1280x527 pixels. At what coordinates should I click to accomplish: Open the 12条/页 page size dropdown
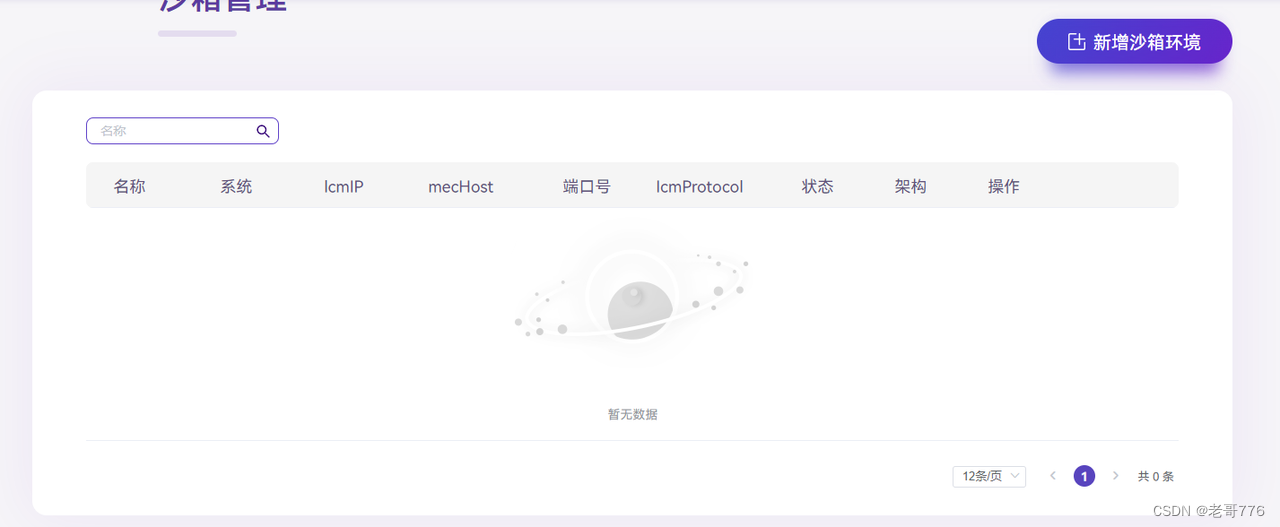989,476
